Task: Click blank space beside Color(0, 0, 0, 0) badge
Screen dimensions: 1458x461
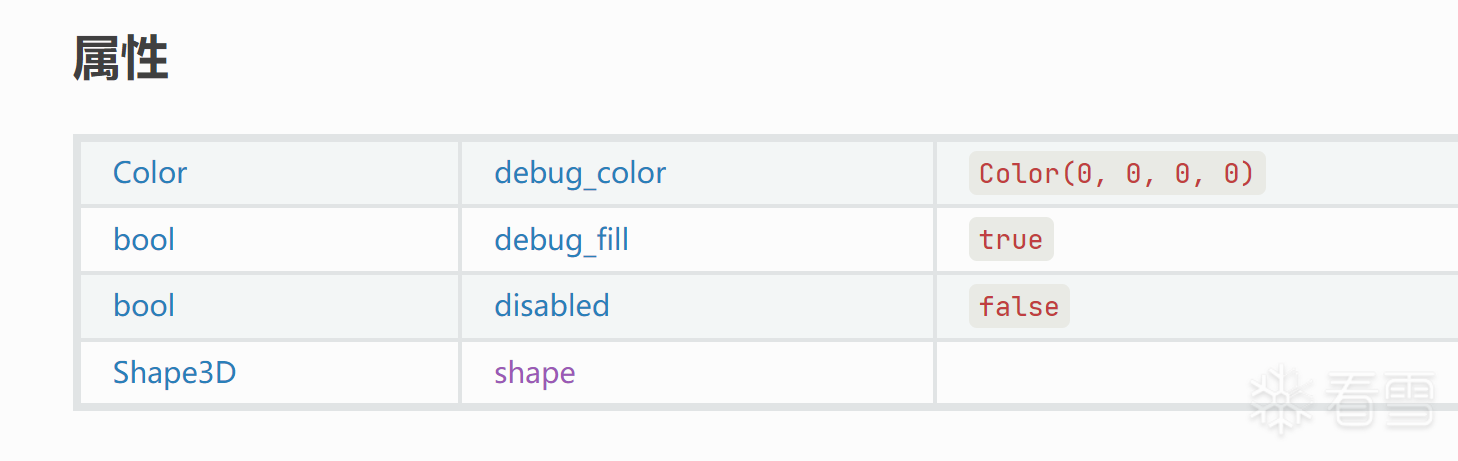Action: 1360,174
